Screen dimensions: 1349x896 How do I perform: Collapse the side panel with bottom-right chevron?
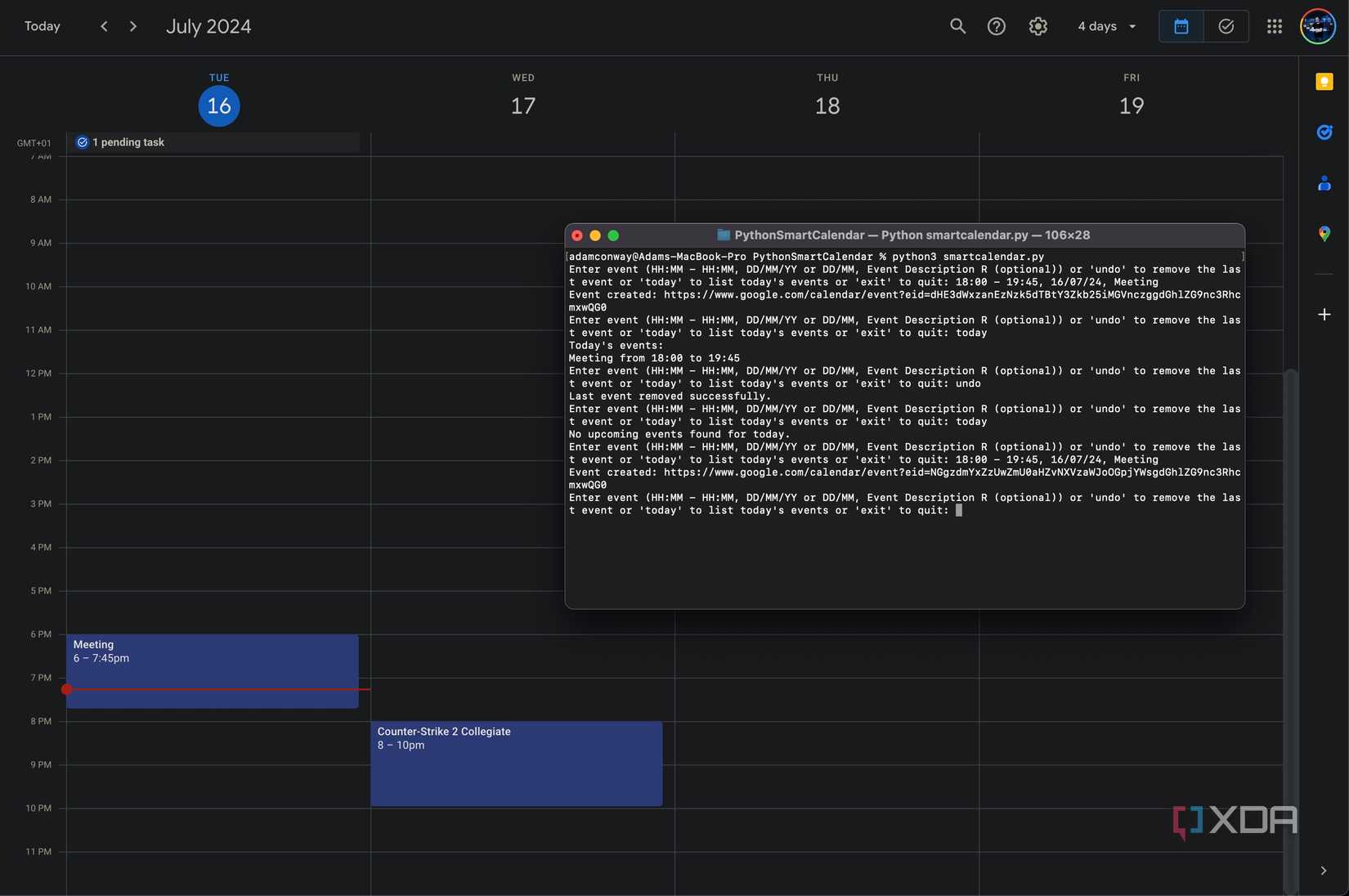[x=1323, y=871]
